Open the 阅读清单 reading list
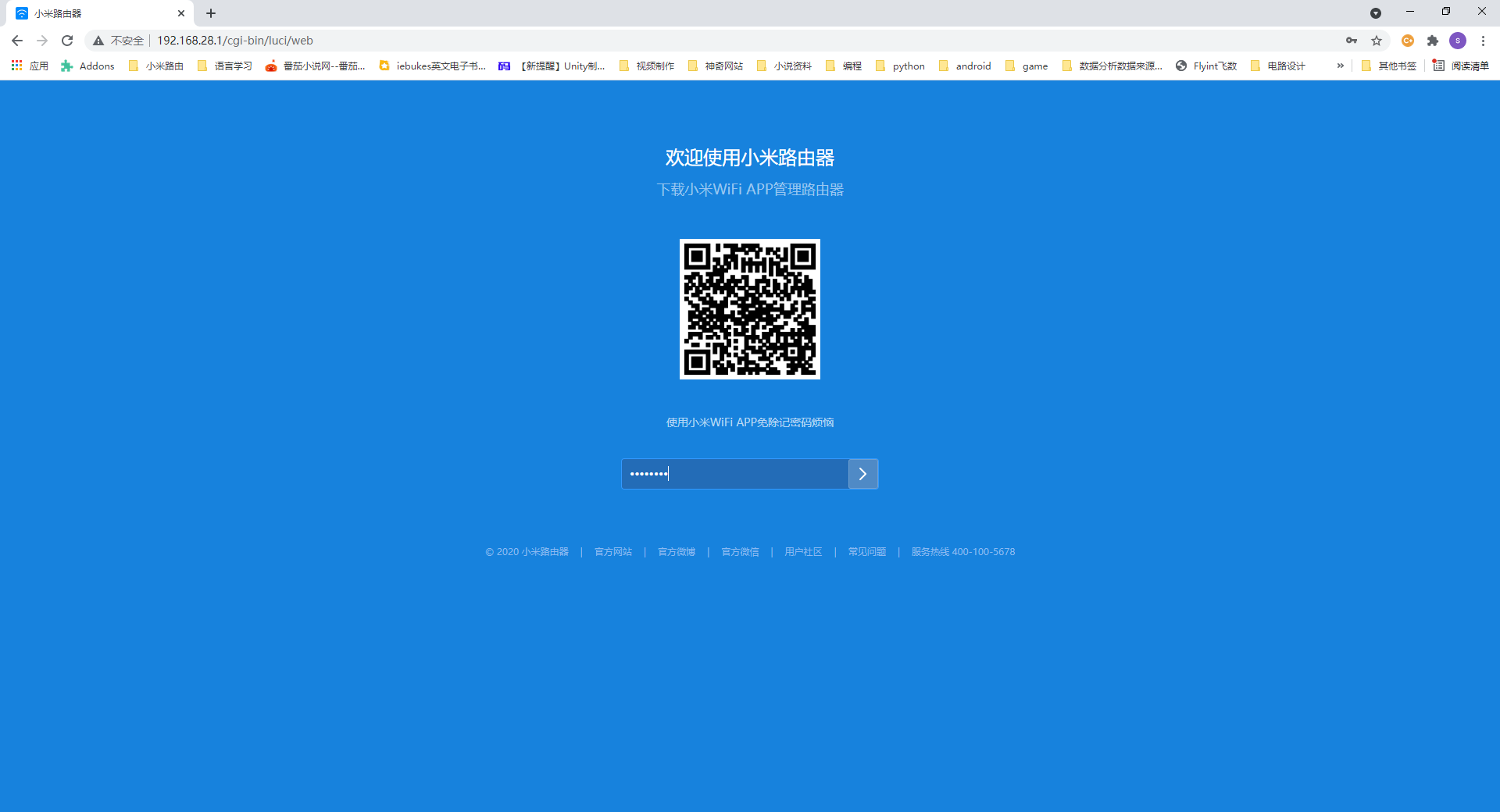Image resolution: width=1500 pixels, height=812 pixels. point(1460,66)
